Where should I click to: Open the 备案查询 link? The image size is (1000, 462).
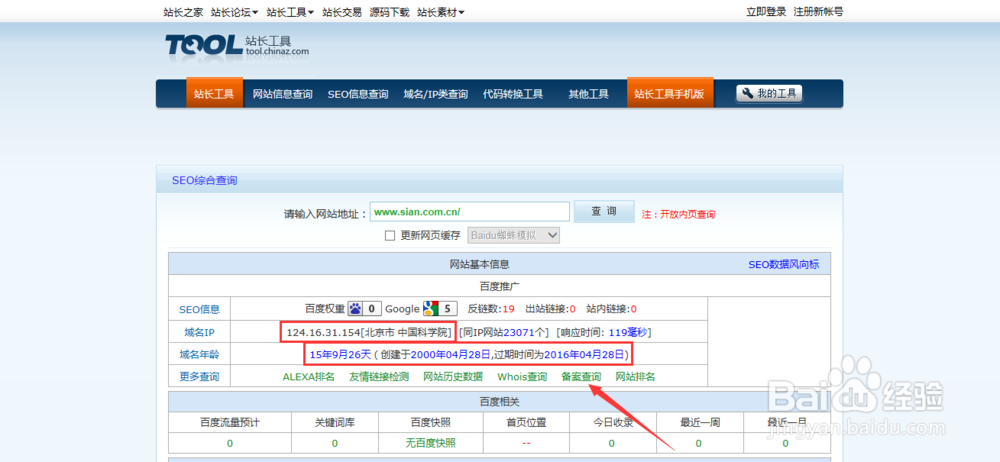coord(581,376)
